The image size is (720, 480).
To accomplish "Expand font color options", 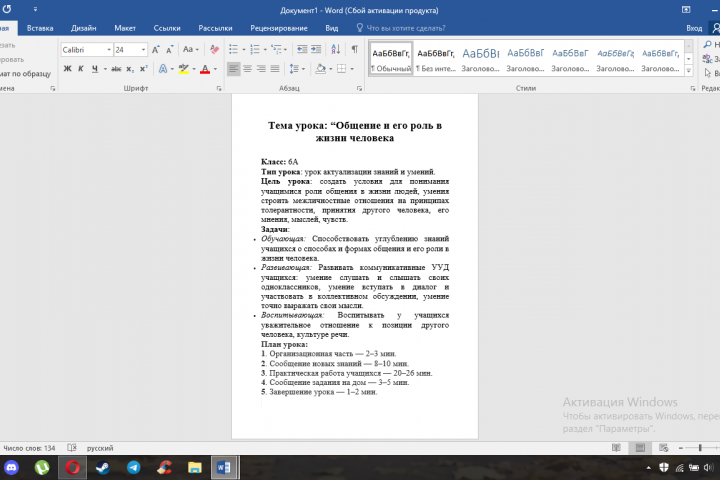I will (x=215, y=69).
